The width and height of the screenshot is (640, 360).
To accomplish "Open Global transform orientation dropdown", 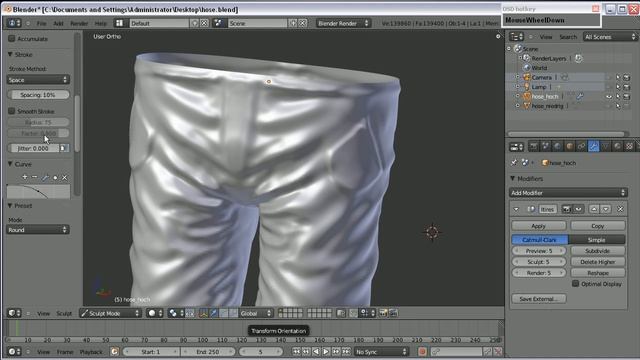I will pos(256,313).
